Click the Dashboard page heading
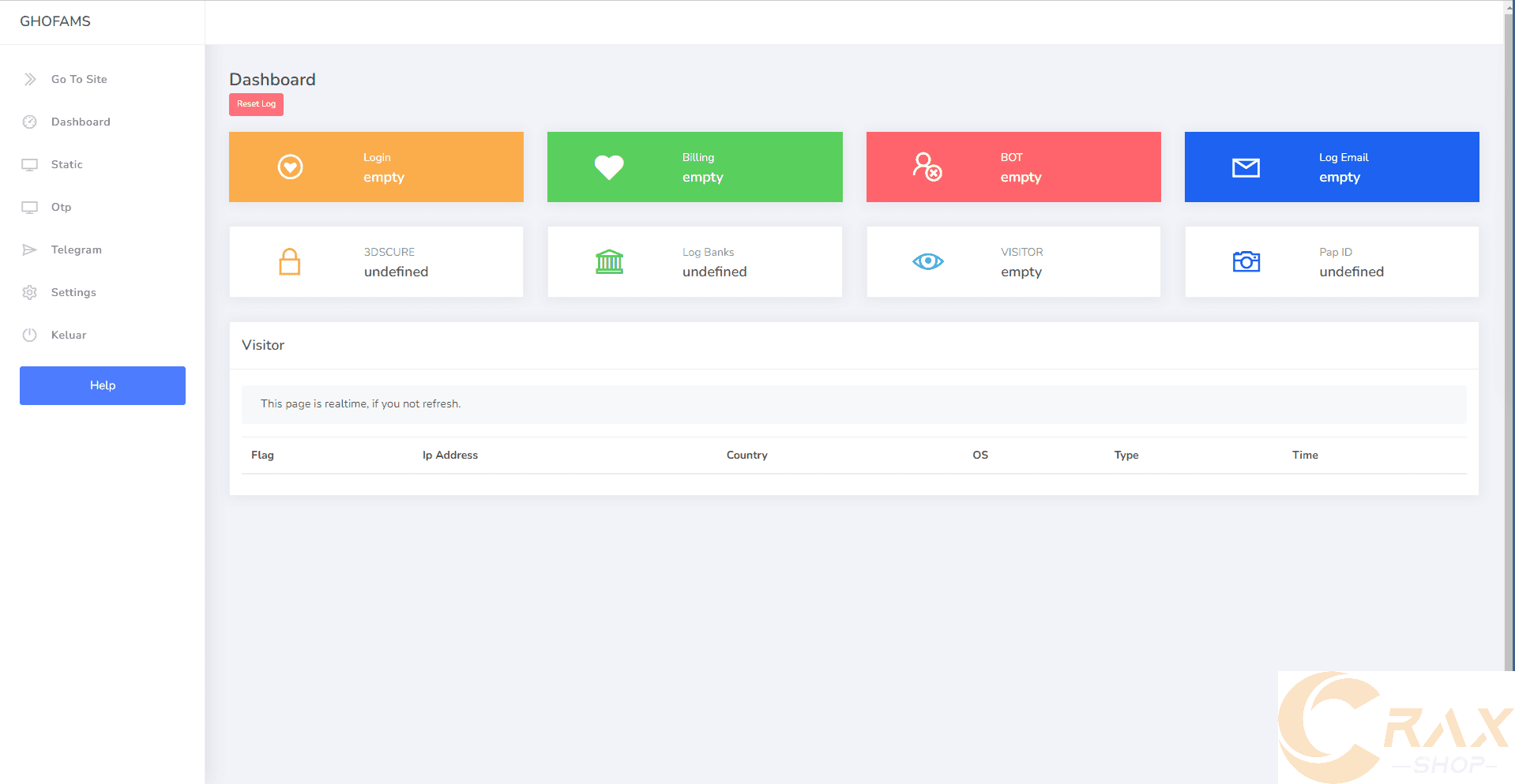Viewport: 1515px width, 784px height. (273, 80)
